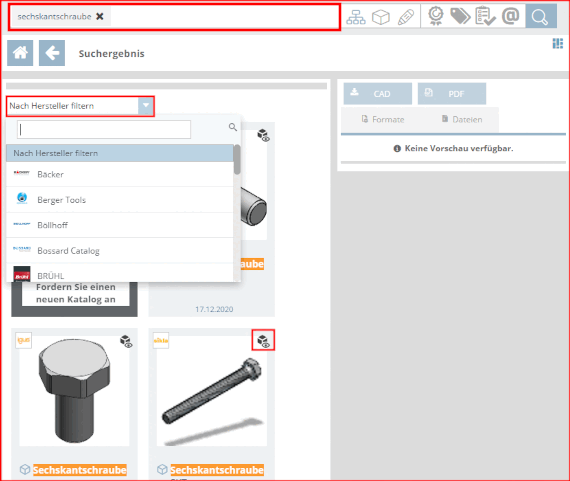Open the certificate badge search icon

(435, 16)
